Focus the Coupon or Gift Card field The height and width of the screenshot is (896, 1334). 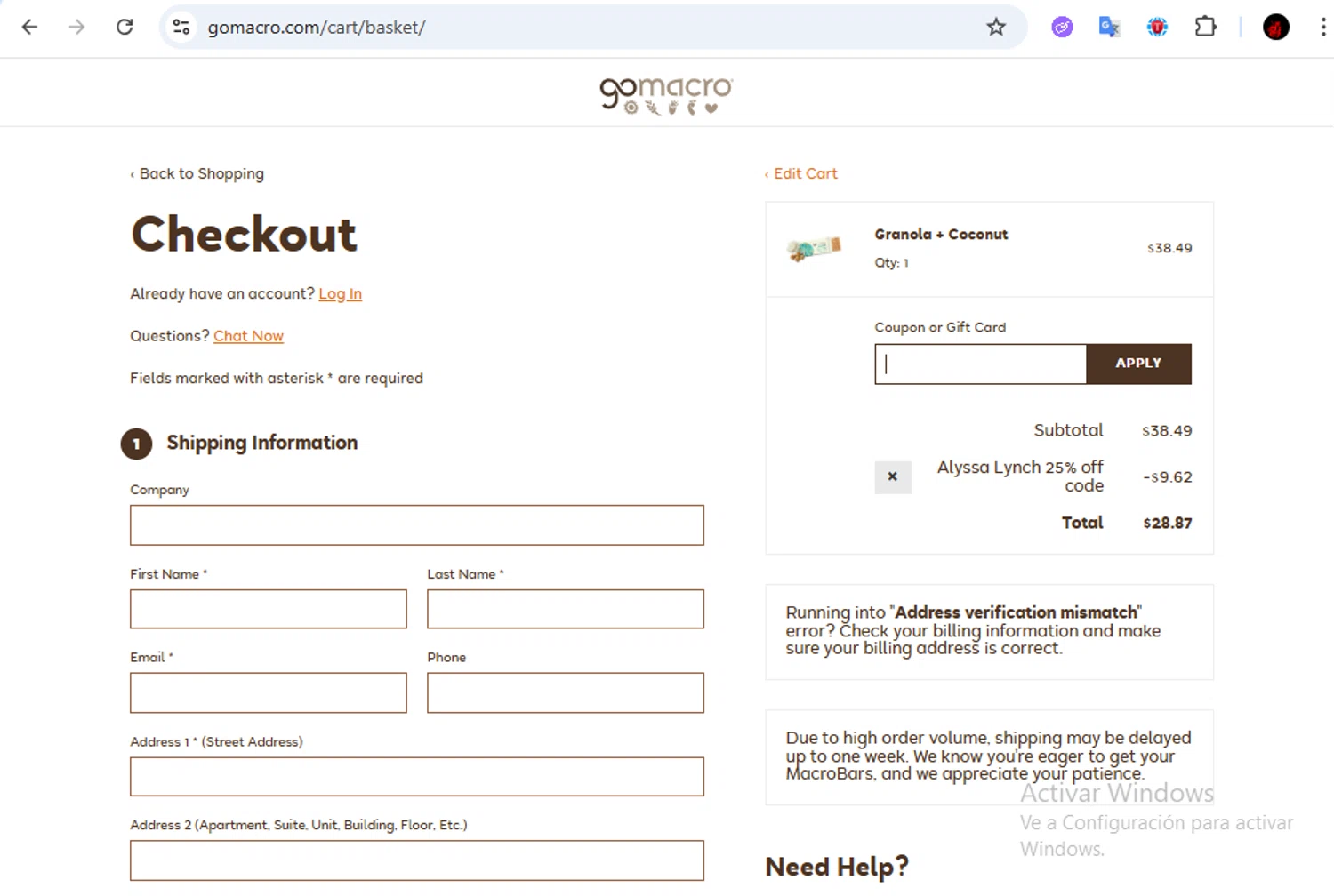[x=981, y=364]
